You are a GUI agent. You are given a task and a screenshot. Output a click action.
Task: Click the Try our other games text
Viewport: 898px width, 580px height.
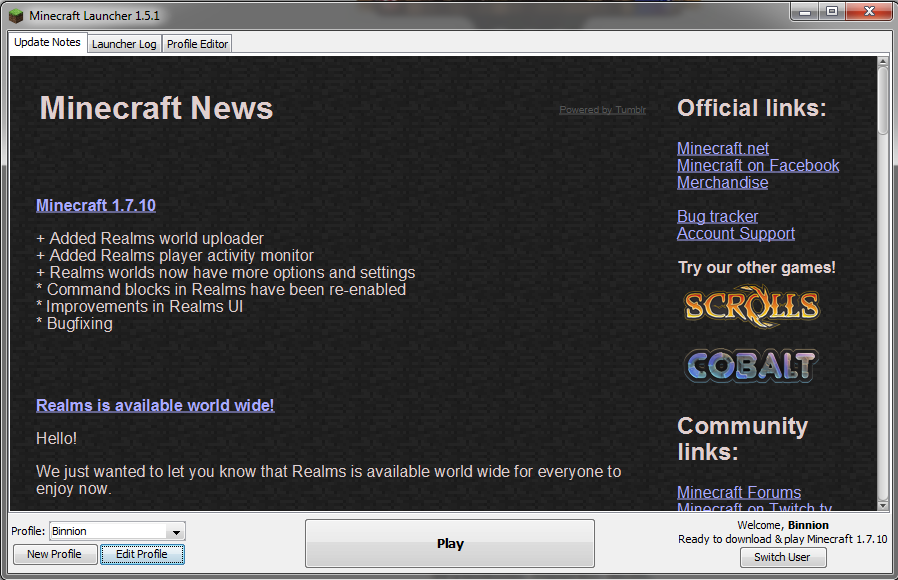(x=757, y=267)
